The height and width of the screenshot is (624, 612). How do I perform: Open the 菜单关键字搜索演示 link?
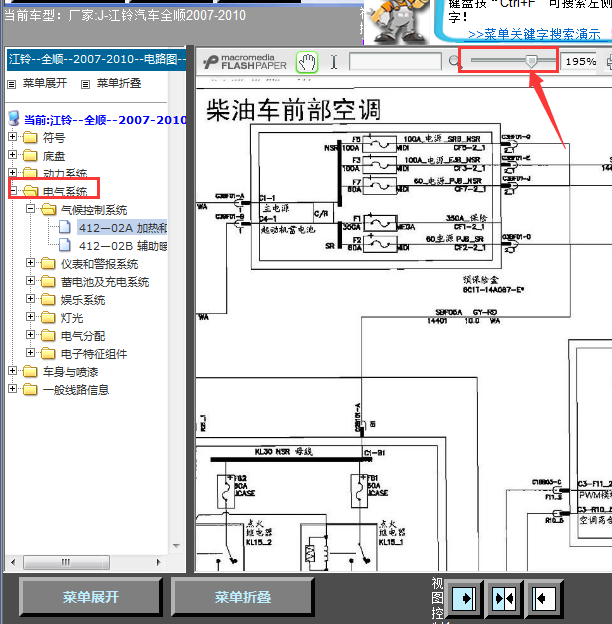pos(534,35)
